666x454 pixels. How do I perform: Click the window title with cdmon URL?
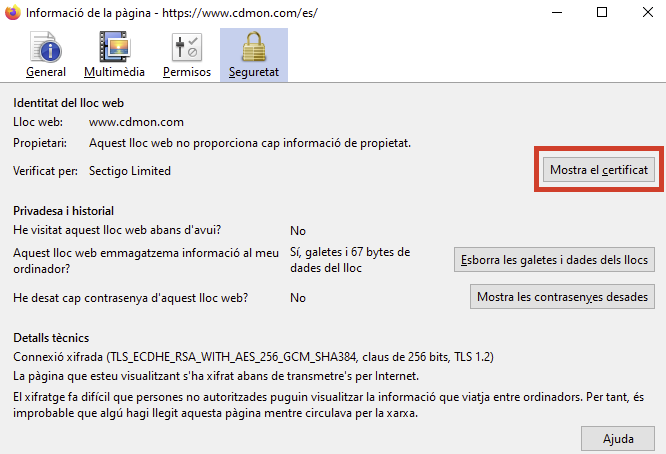click(x=172, y=13)
